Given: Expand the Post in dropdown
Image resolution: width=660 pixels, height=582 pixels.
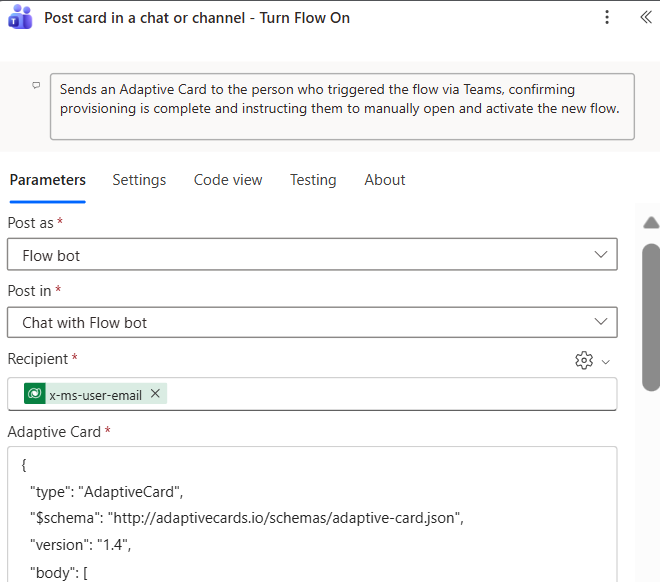Looking at the screenshot, I should click(600, 322).
